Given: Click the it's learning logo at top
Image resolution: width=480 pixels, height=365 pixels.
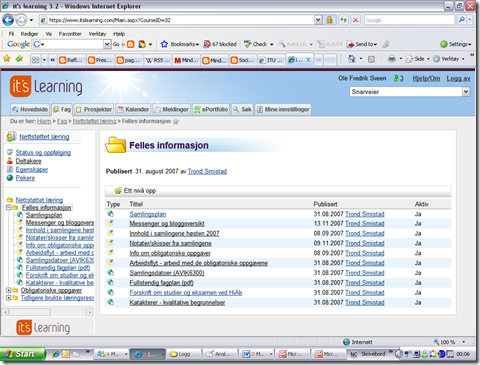Looking at the screenshot, I should [46, 86].
